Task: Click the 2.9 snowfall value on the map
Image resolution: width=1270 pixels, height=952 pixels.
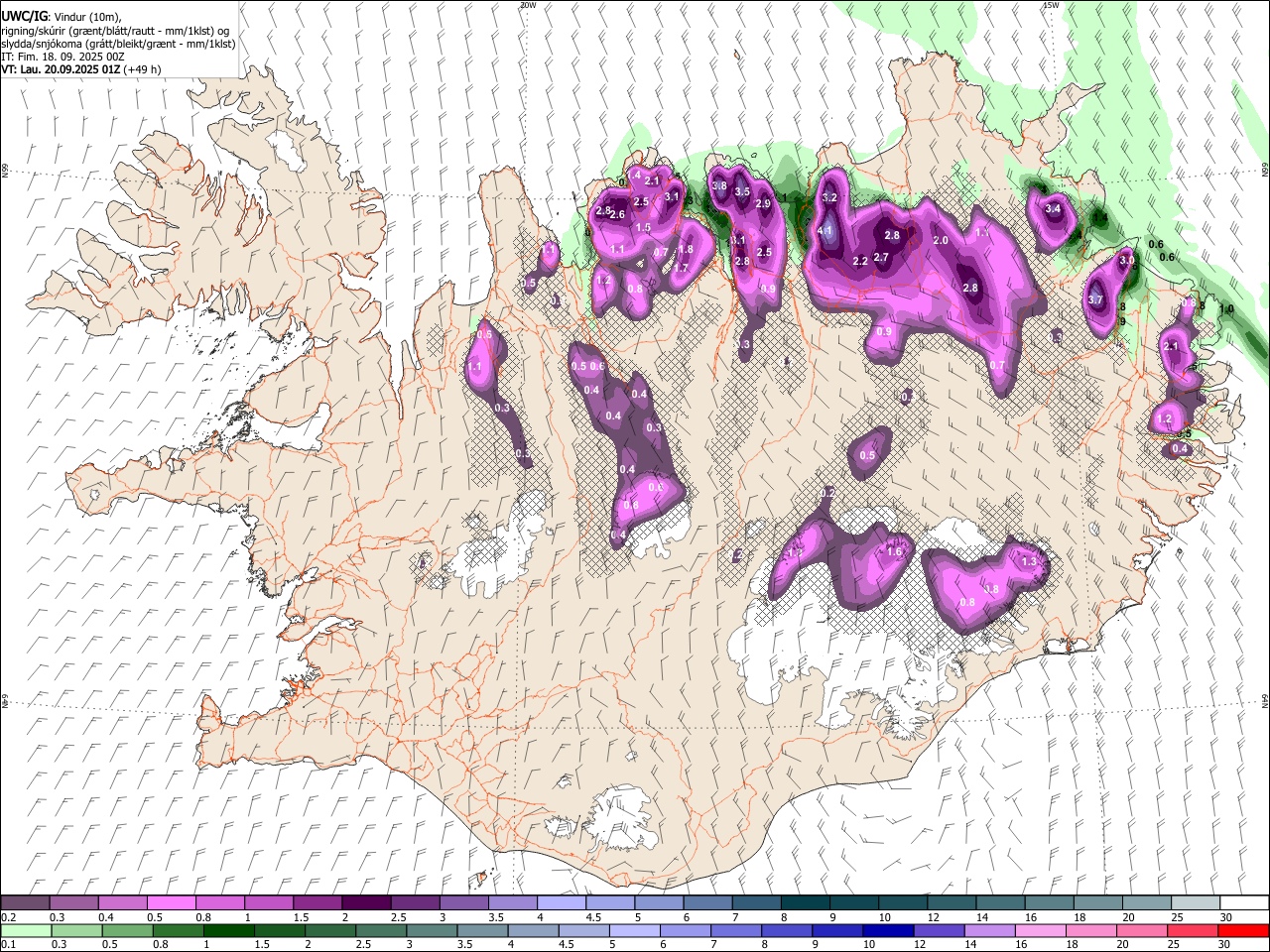Action: point(763,203)
